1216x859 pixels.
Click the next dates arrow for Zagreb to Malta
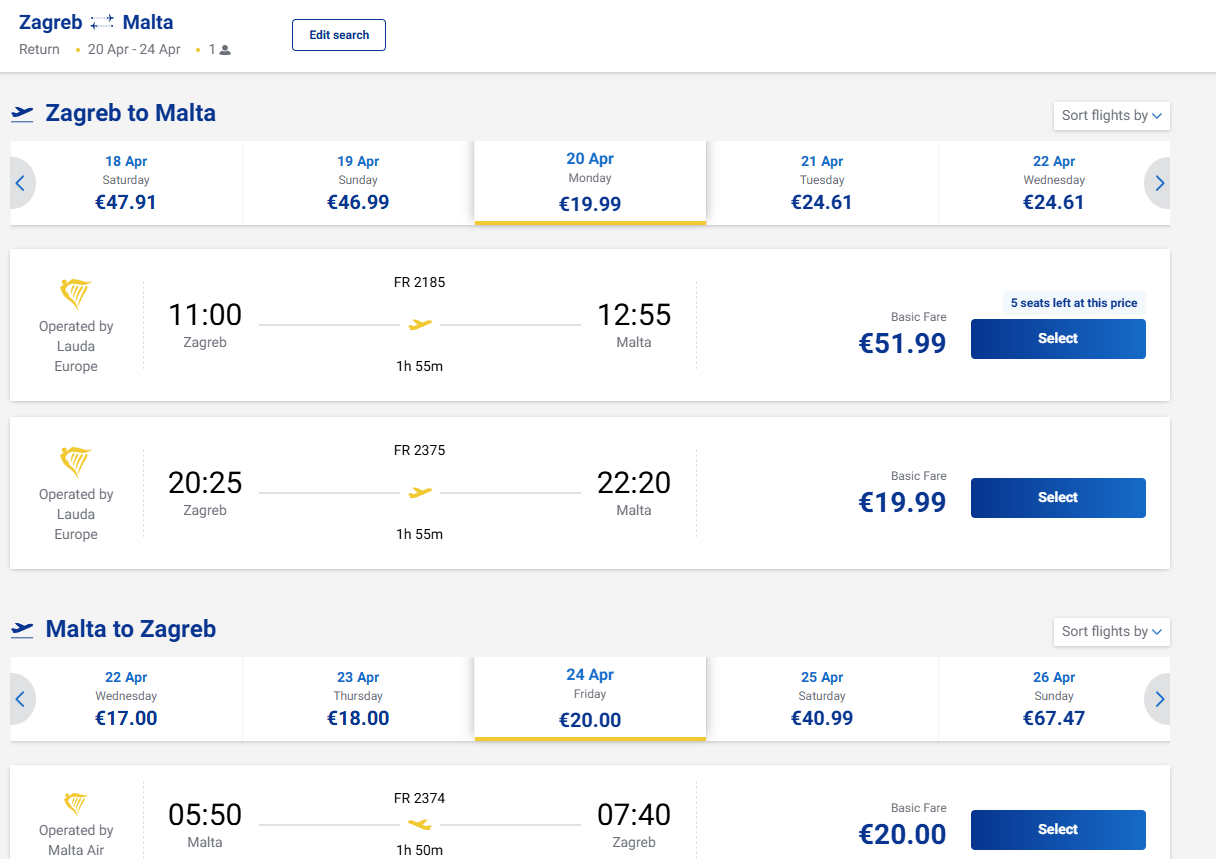1159,183
